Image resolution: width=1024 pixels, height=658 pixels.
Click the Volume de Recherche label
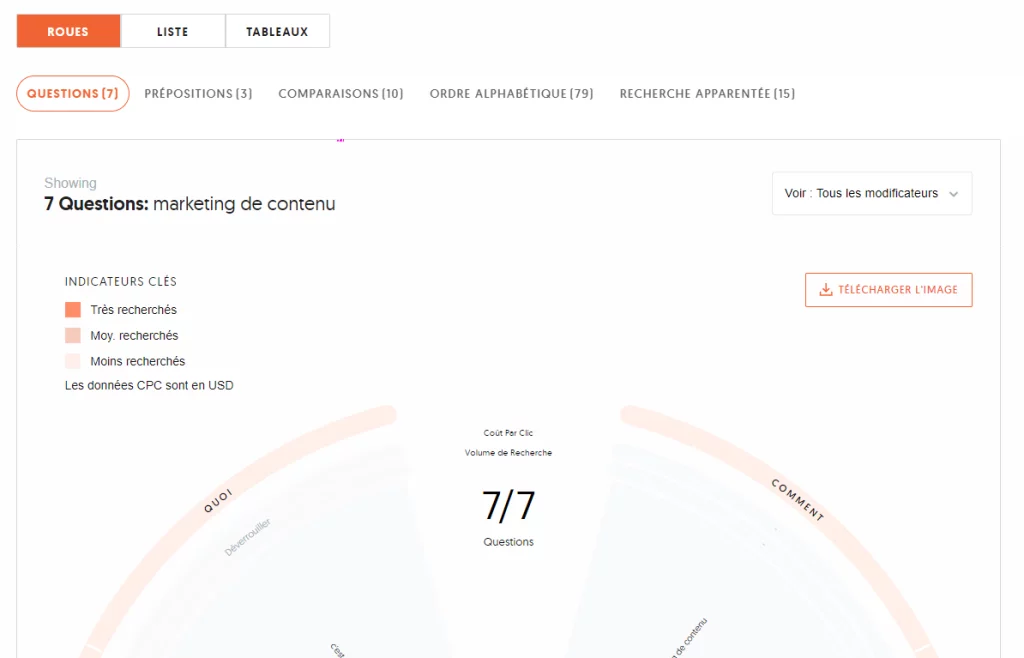(x=508, y=452)
